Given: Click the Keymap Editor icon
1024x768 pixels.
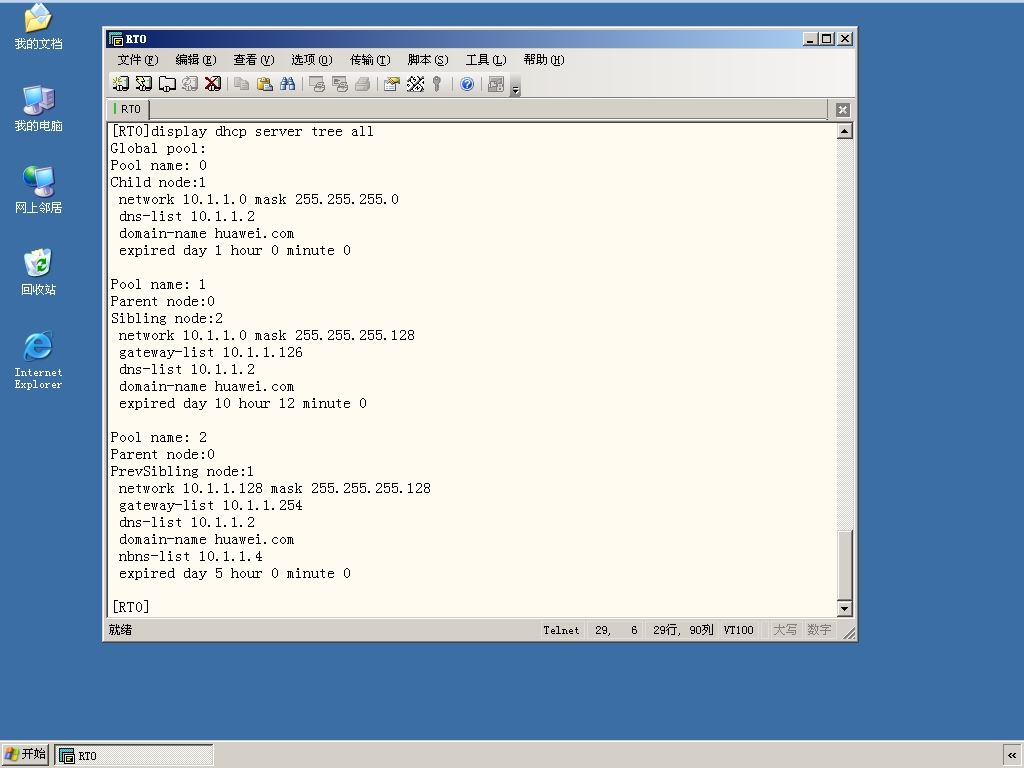Looking at the screenshot, I should [x=415, y=84].
